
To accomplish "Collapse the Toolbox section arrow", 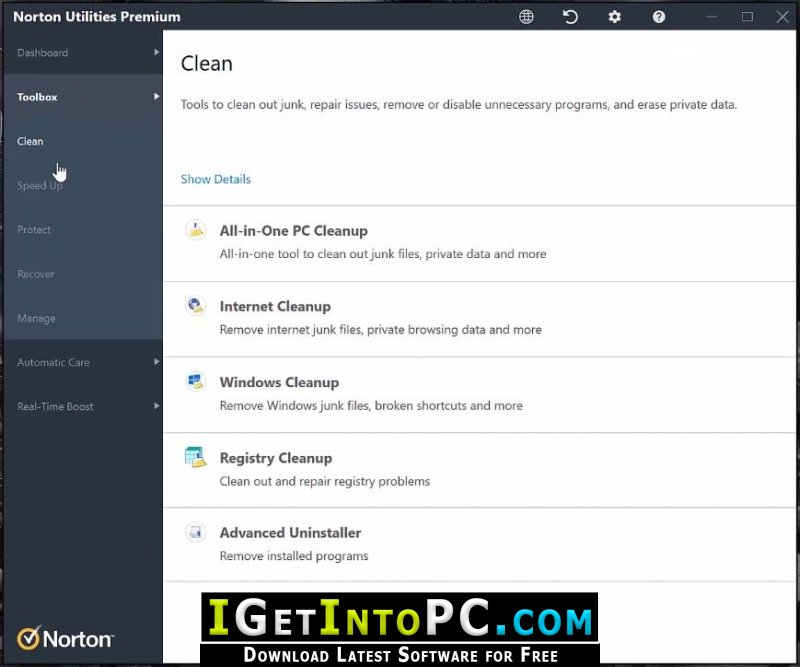I will pyautogui.click(x=157, y=96).
